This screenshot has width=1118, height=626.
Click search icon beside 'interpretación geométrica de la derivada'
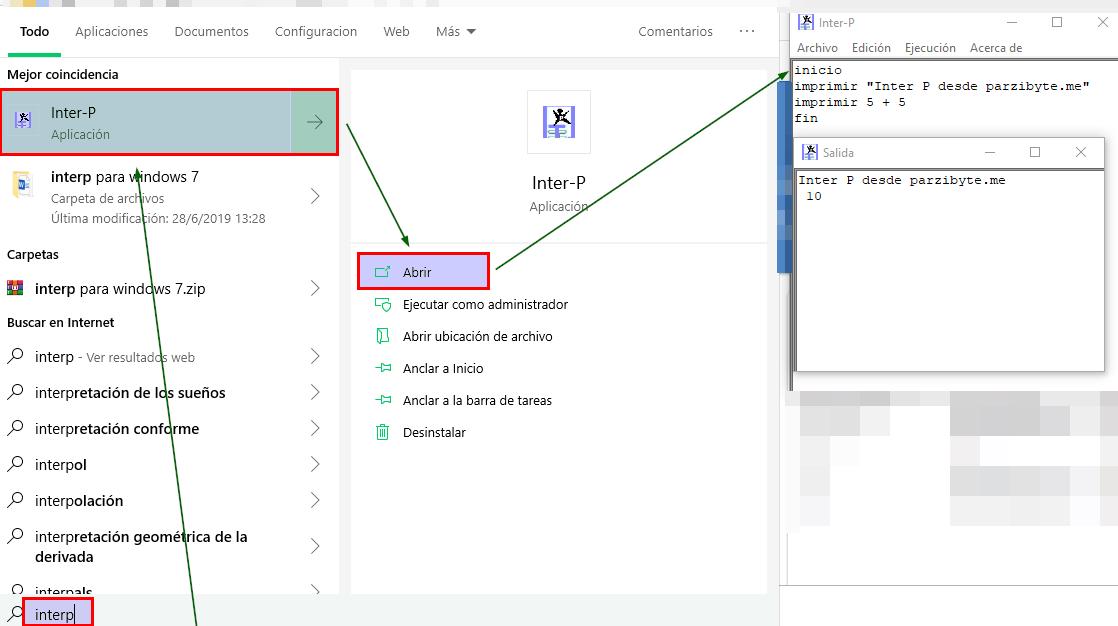coord(15,535)
